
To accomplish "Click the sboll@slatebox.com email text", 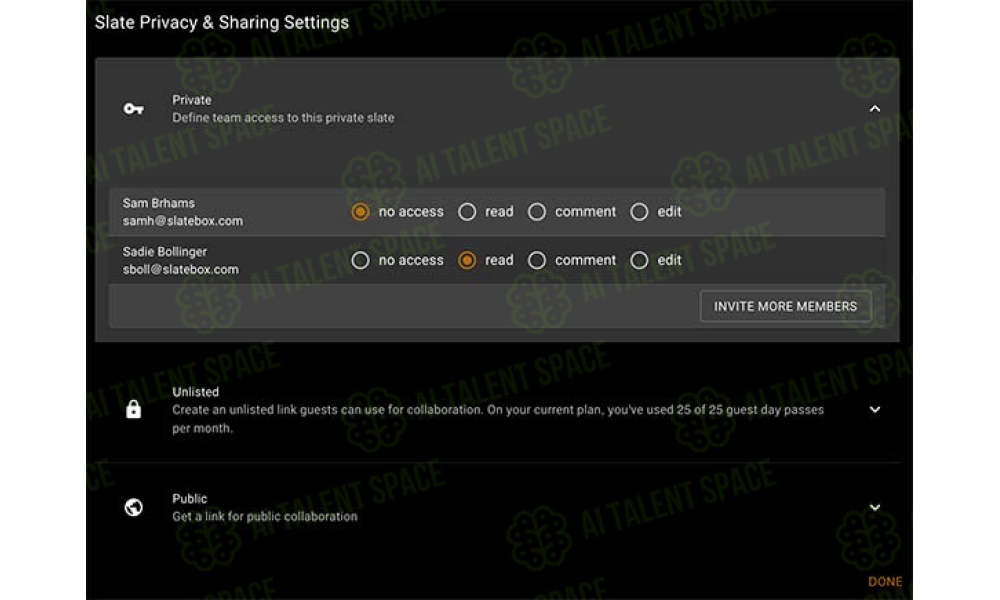I will click(180, 269).
